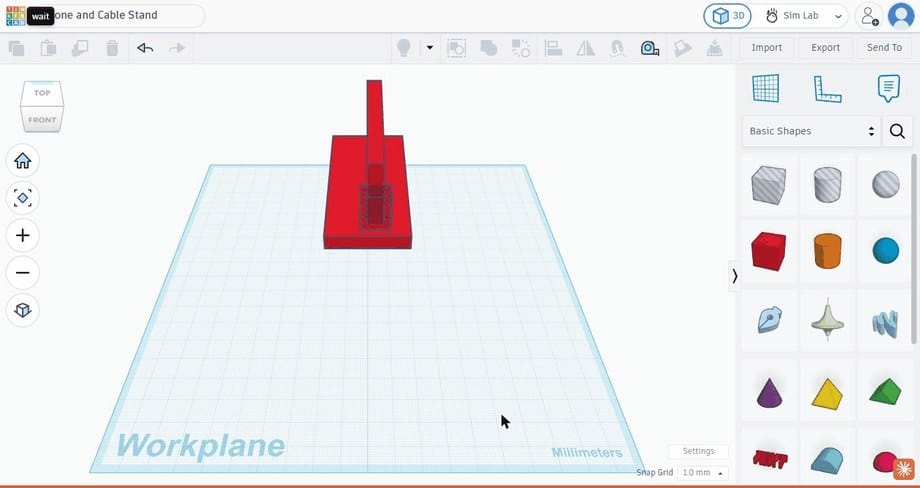This screenshot has height=488, width=920.
Task: Click the Align tool icon
Action: coord(553,48)
